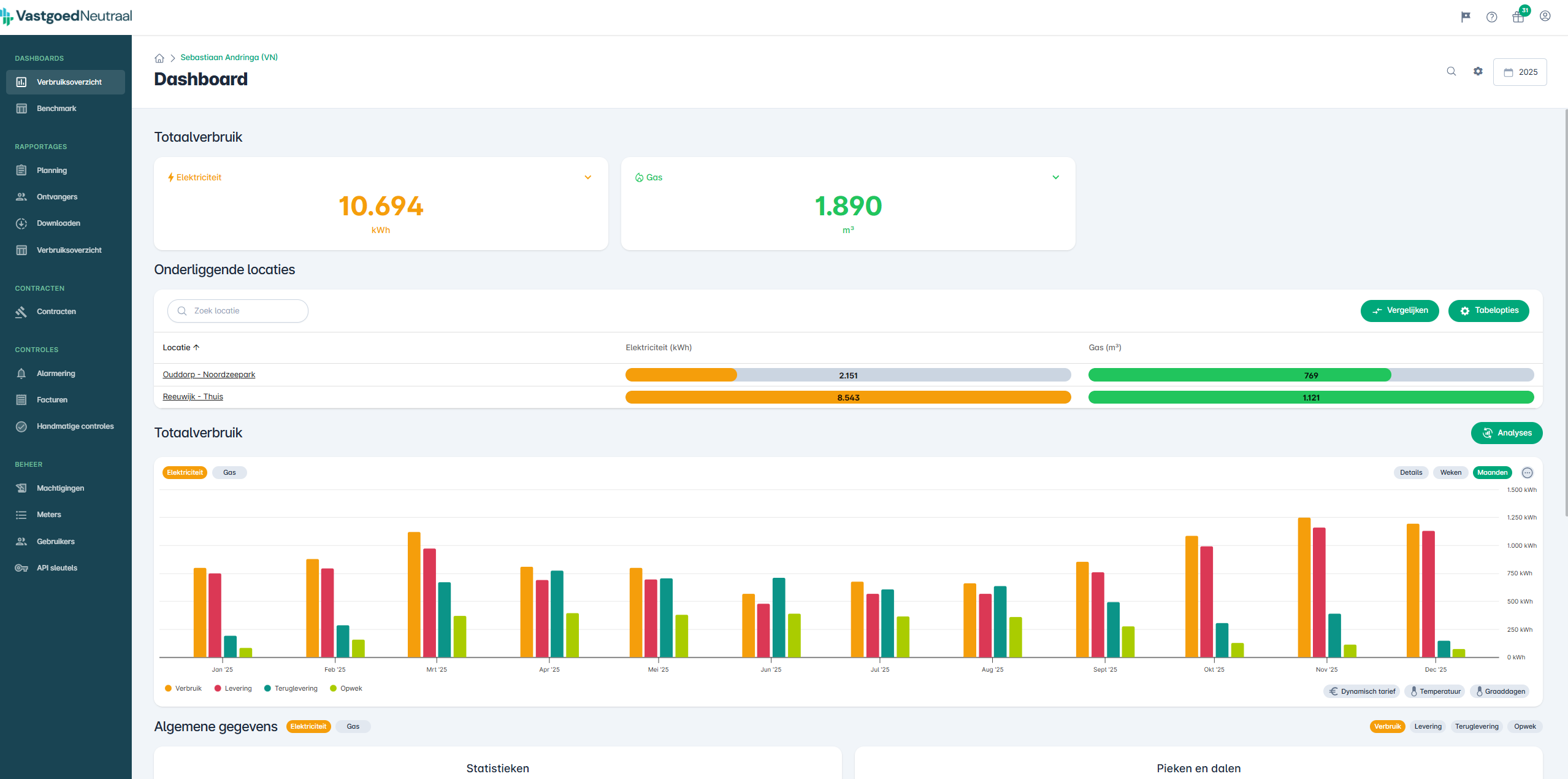Open the gift icon with badge 31
Image resolution: width=1568 pixels, height=779 pixels.
[1518, 17]
